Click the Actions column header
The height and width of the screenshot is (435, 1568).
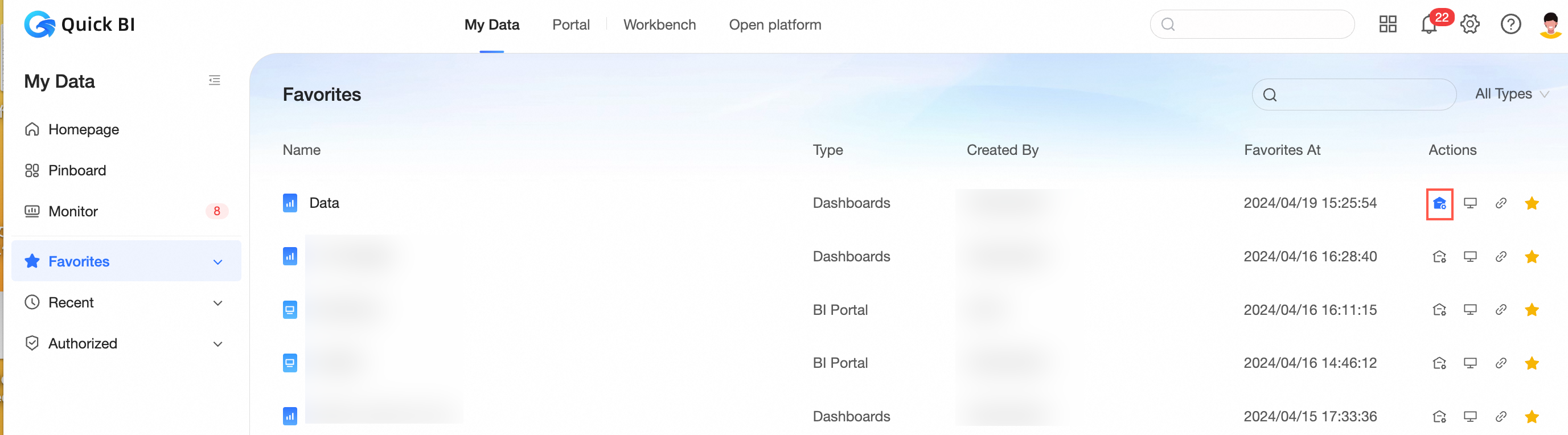1452,150
